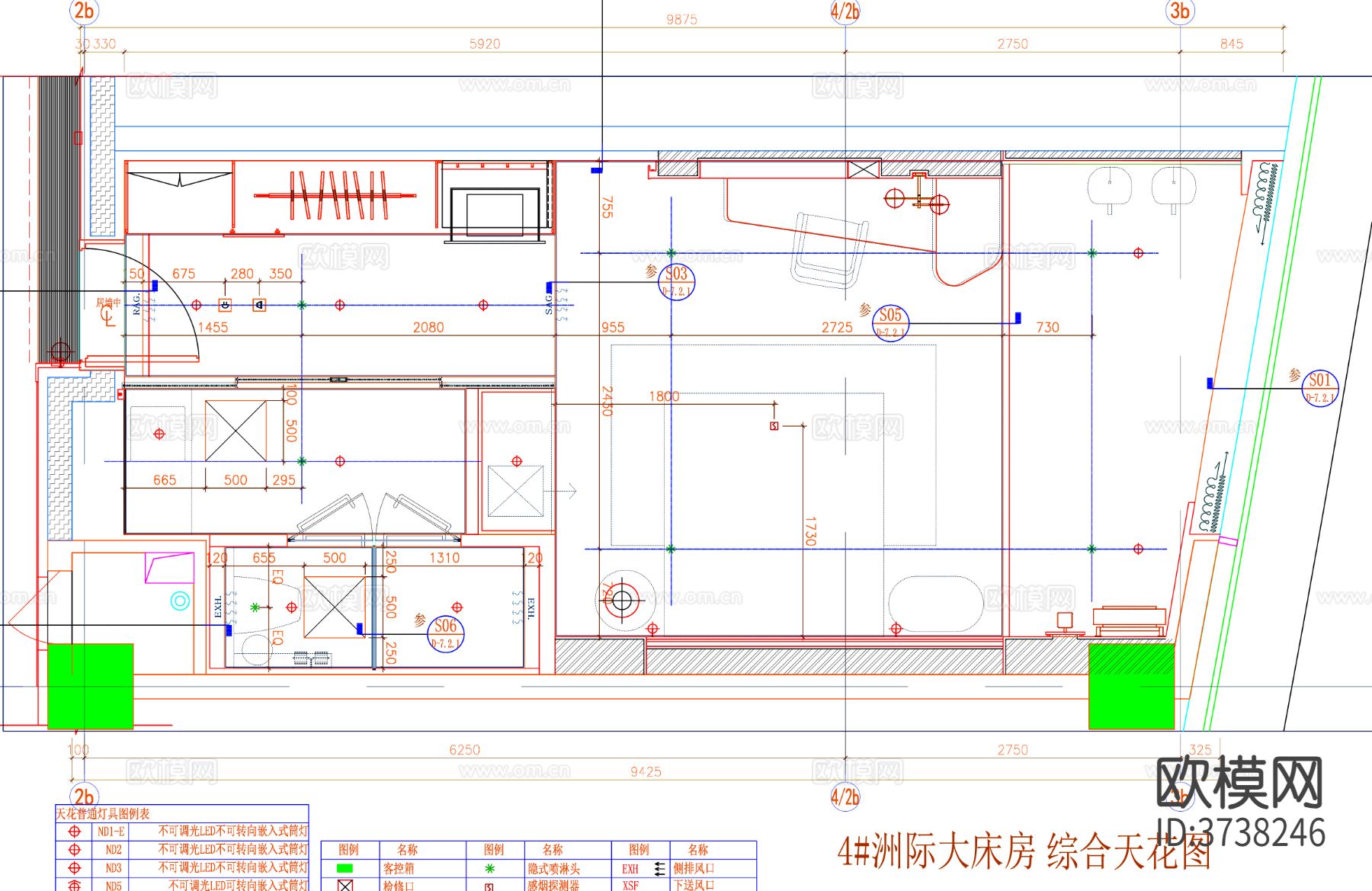Click the SAG supply air grille label
The width and height of the screenshot is (1372, 891).
pos(549,305)
